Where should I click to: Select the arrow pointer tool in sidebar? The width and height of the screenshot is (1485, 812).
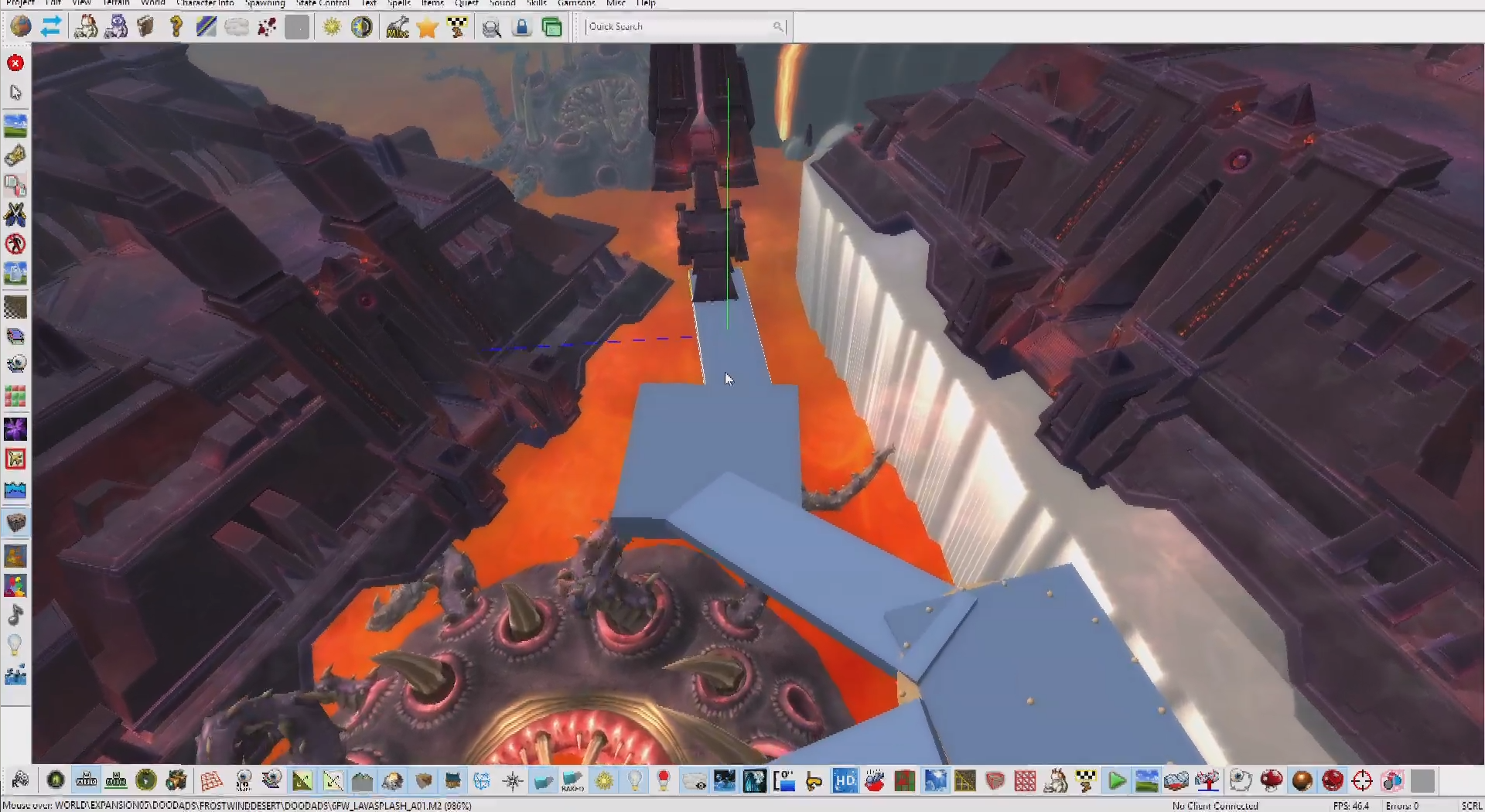[15, 92]
